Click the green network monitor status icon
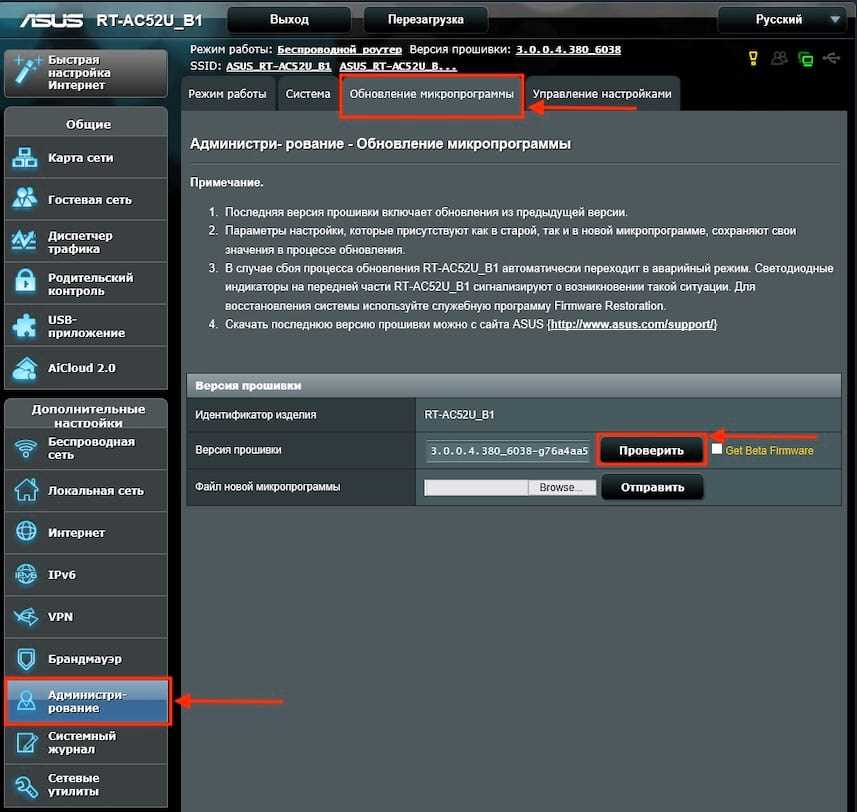 coord(806,58)
